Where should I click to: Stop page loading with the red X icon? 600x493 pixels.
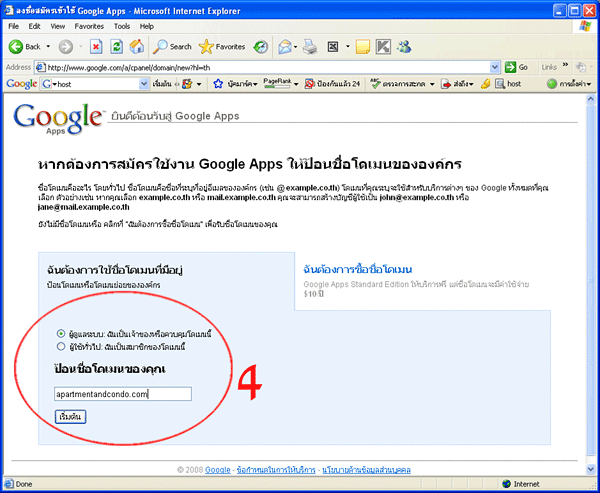tap(96, 47)
